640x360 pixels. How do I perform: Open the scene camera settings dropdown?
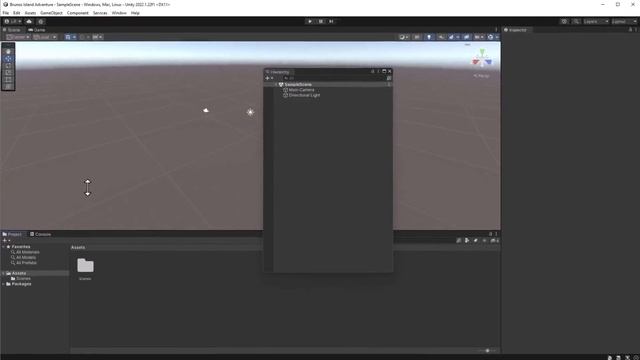click(478, 37)
